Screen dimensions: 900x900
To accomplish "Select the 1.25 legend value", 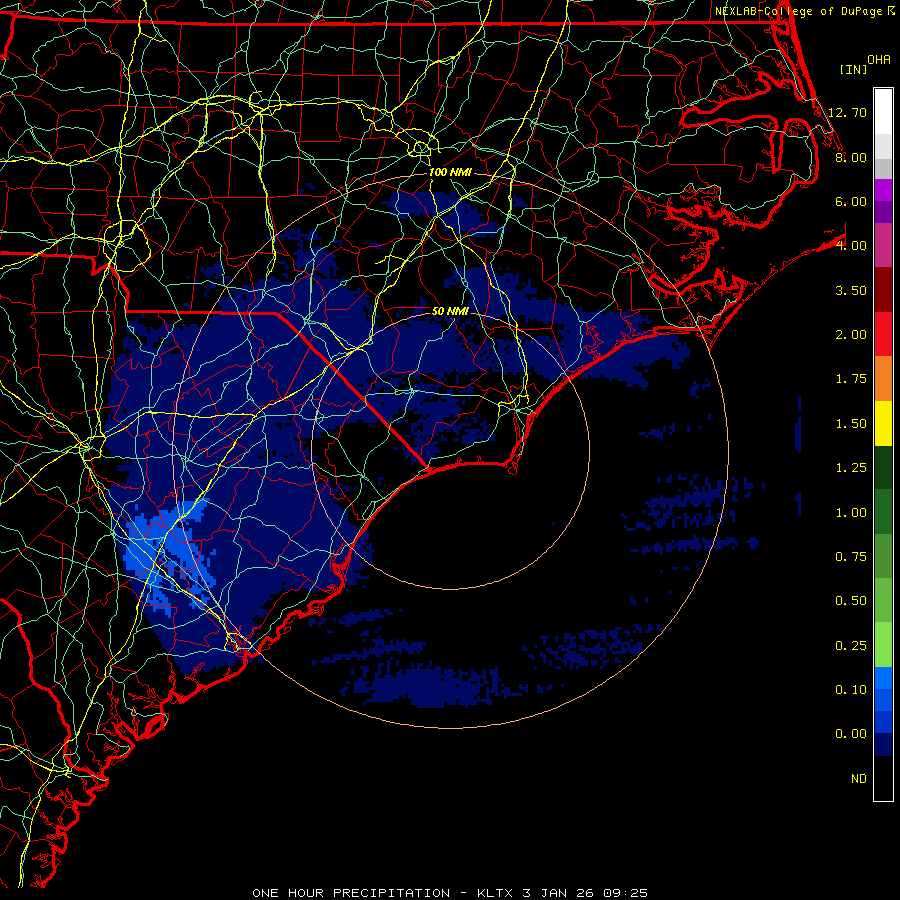I will point(851,468).
